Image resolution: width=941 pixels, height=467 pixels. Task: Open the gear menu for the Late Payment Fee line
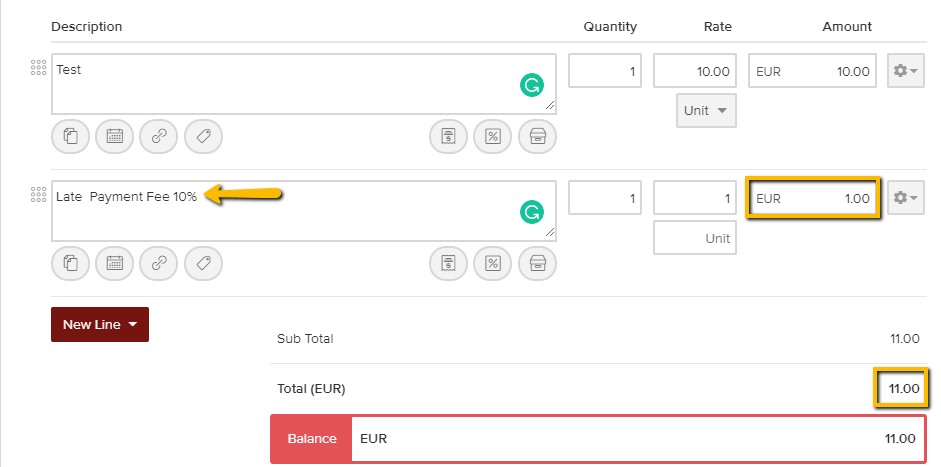click(x=906, y=198)
